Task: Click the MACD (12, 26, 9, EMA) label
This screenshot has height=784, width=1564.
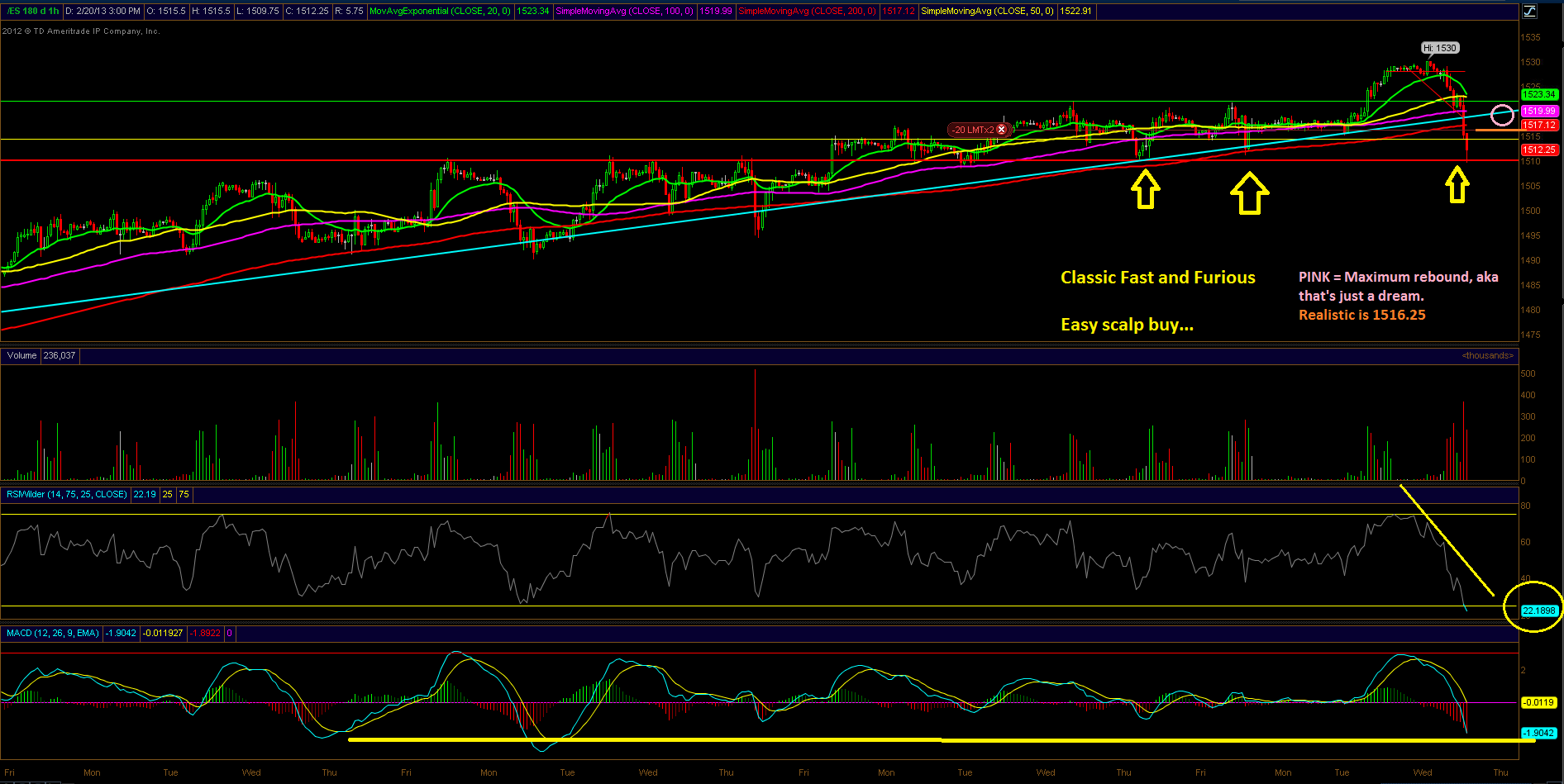Action: pyautogui.click(x=53, y=633)
